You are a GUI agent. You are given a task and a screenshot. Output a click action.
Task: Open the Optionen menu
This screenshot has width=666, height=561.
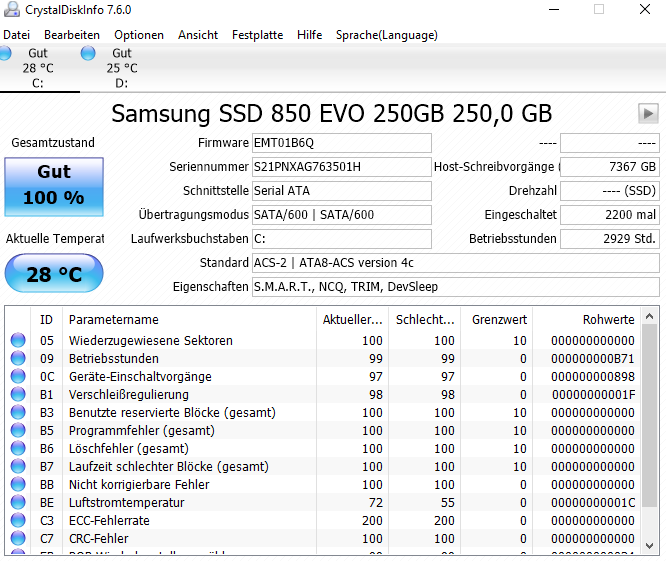(x=139, y=35)
